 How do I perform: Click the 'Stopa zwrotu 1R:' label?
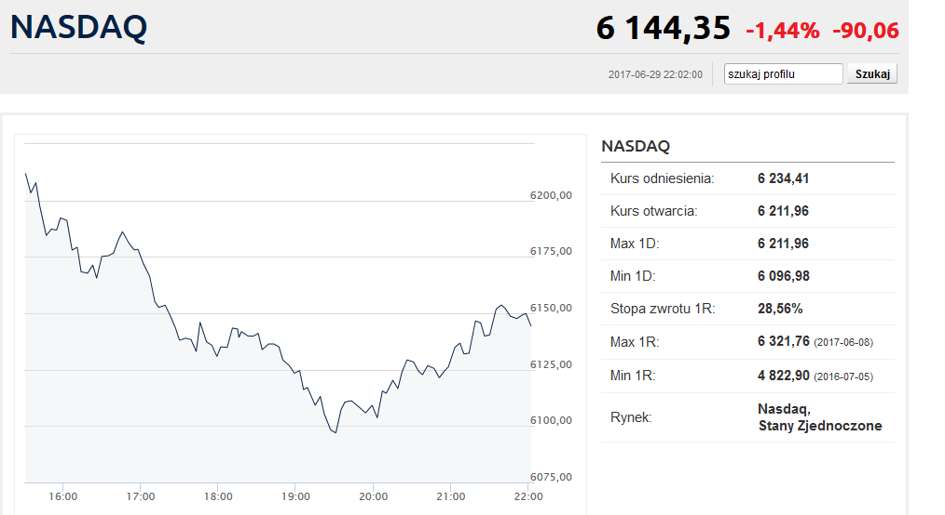coord(662,308)
